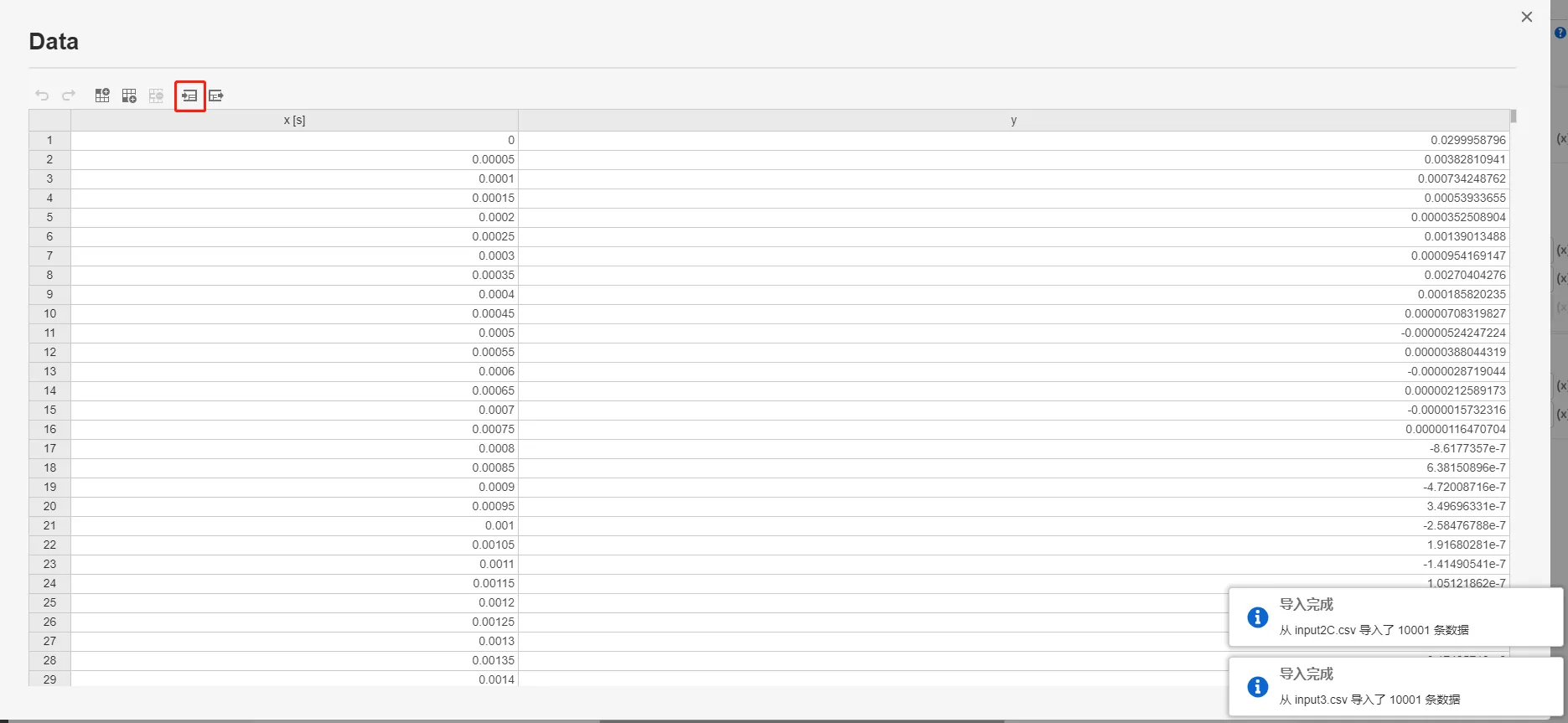
Task: Click x cell 0.00125
Action: point(294,622)
